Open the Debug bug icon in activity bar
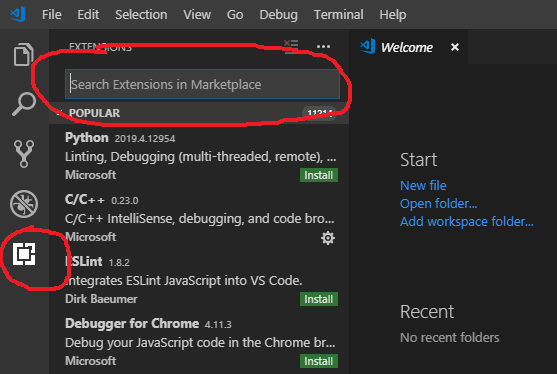The image size is (557, 374). click(24, 204)
